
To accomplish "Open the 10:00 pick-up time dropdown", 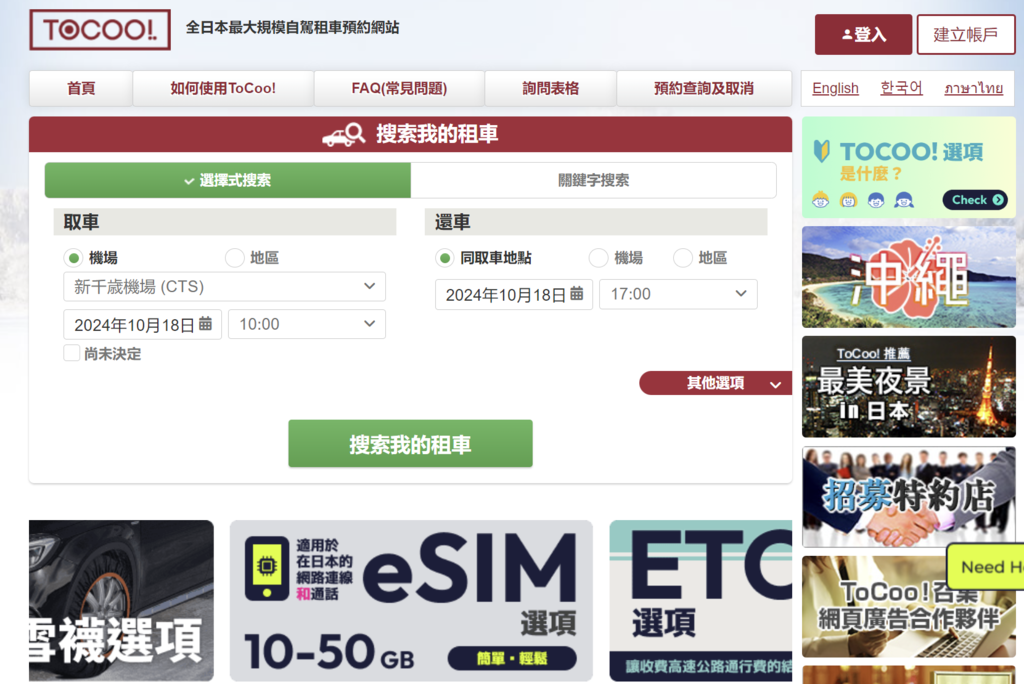I will (307, 324).
